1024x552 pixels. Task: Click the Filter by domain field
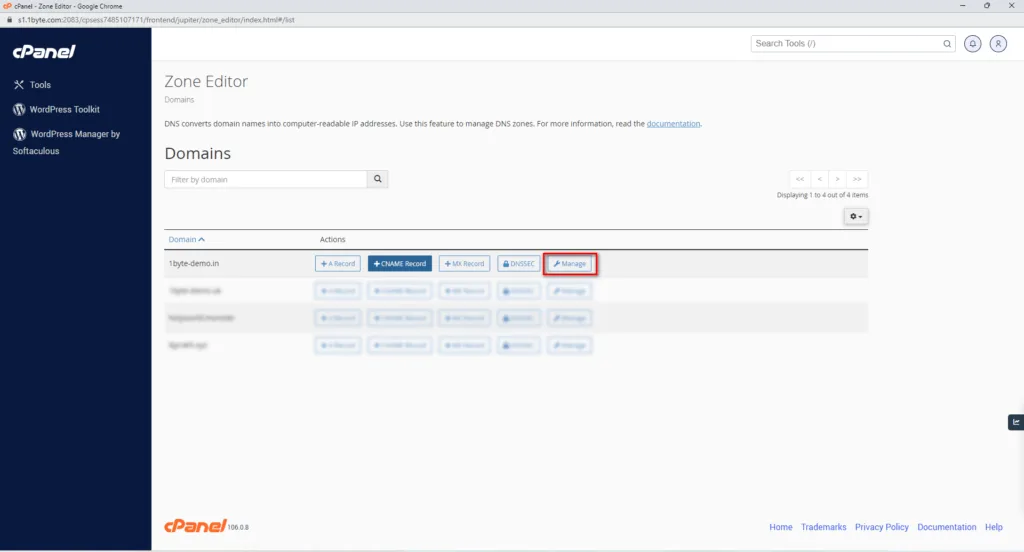[266, 179]
